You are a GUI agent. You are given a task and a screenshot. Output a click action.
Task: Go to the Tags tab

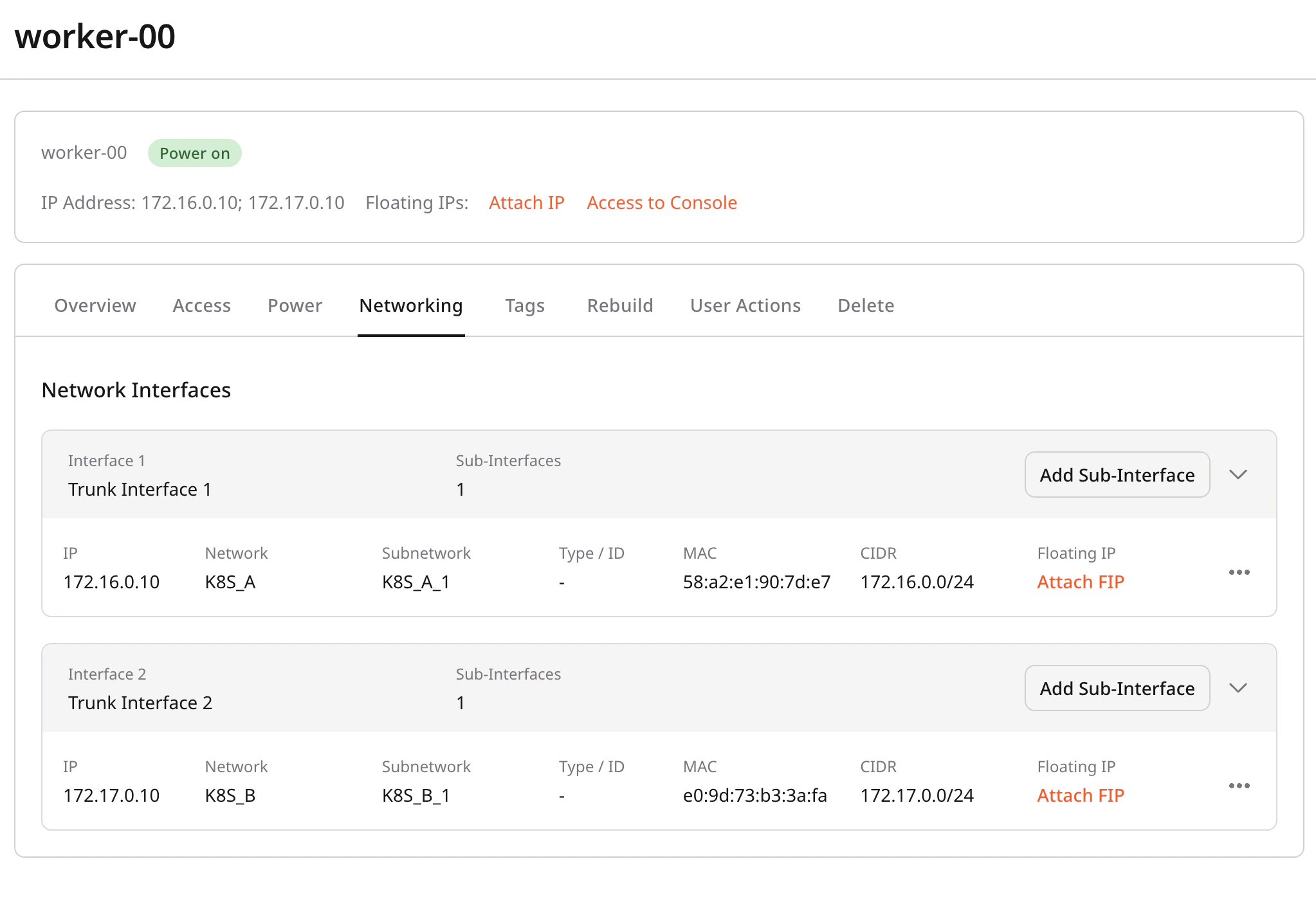pyautogui.click(x=525, y=305)
